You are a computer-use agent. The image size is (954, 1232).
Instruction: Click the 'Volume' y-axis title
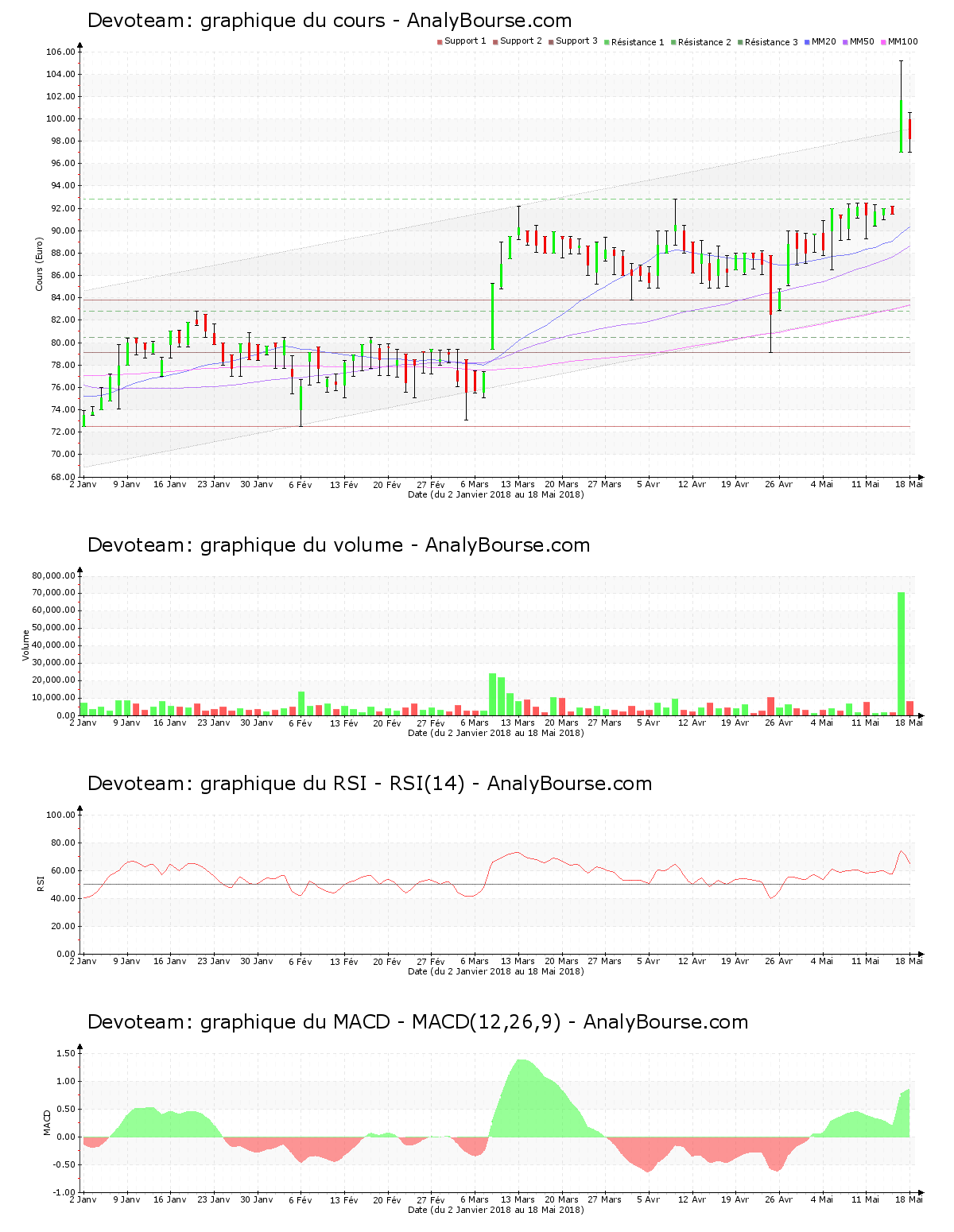pyautogui.click(x=26, y=645)
